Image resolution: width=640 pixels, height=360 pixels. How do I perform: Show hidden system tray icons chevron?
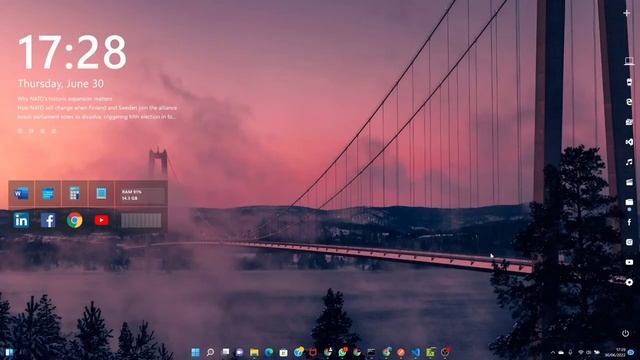[x=553, y=352]
